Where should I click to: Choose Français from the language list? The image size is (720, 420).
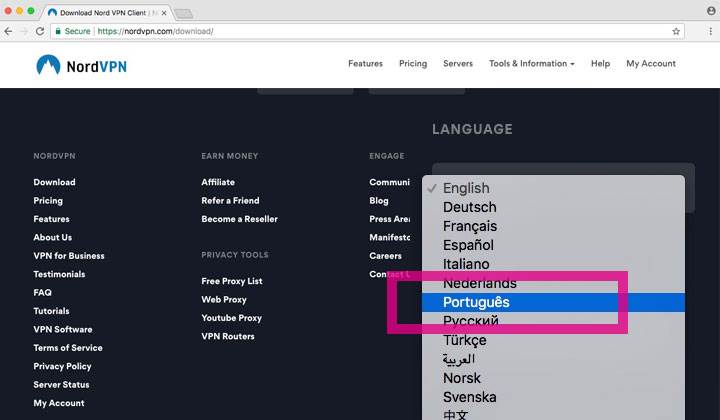click(x=553, y=226)
